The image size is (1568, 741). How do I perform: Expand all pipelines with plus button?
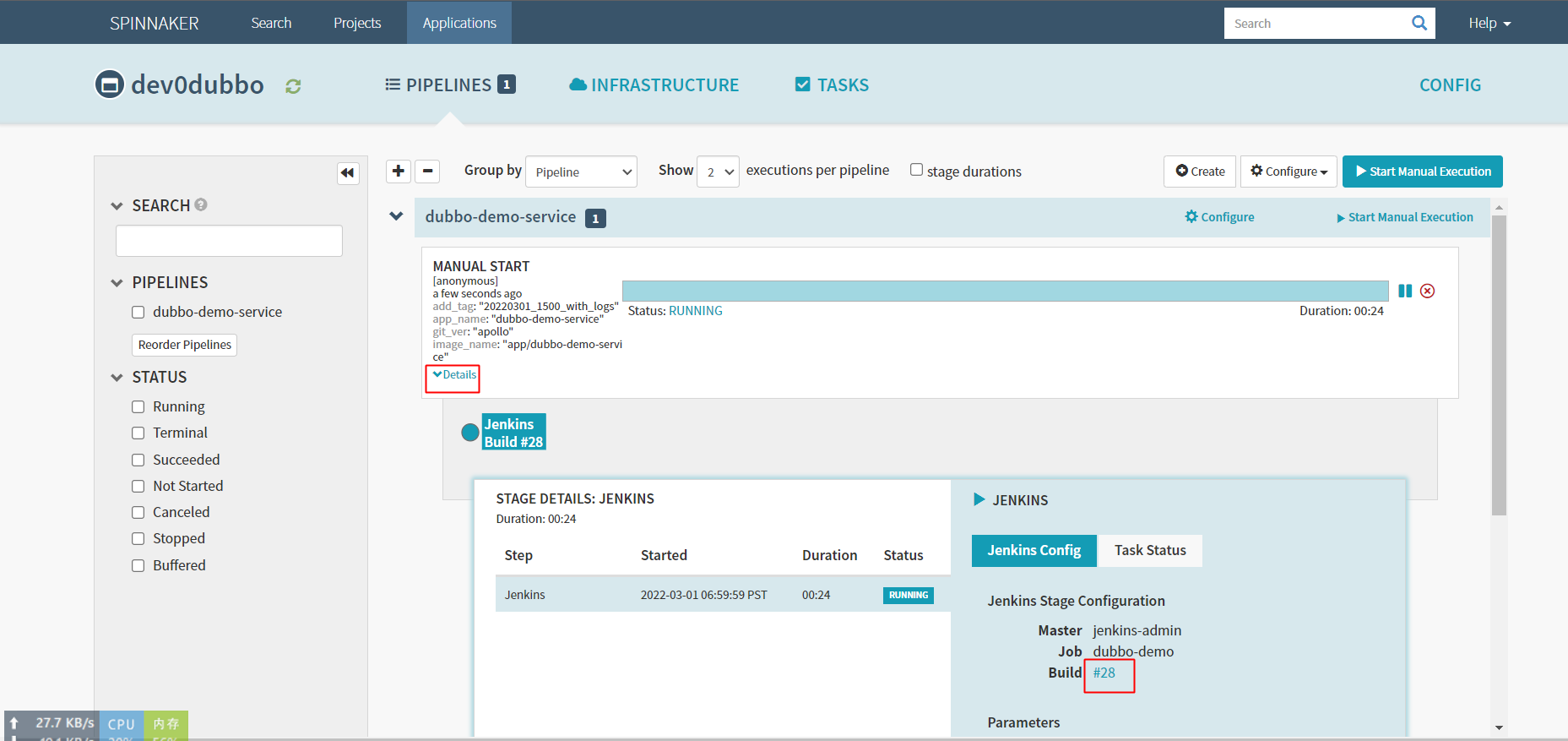[x=399, y=171]
